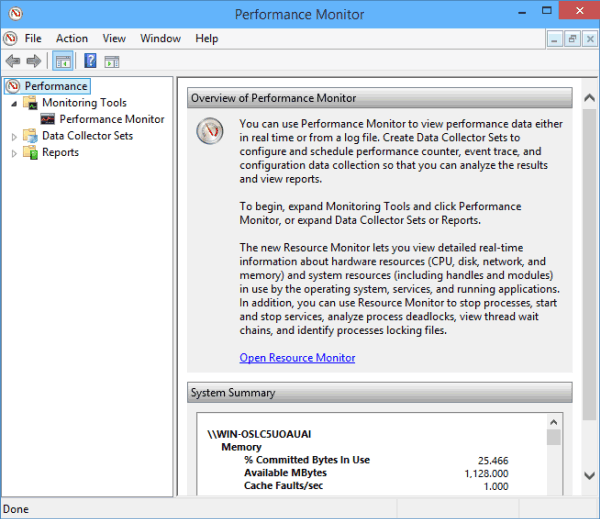Select Data Collector Sets in the tree

pyautogui.click(x=87, y=135)
